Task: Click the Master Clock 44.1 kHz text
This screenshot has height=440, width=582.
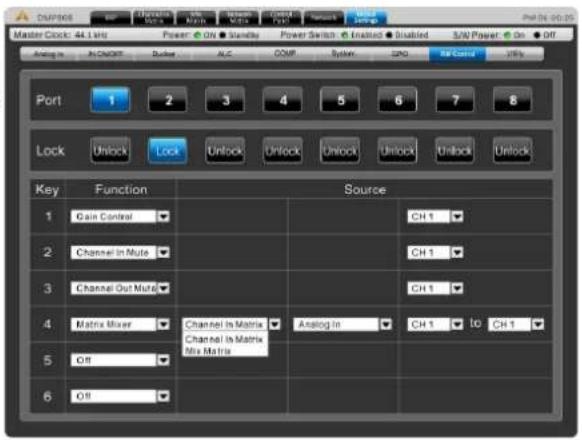Action: tap(61, 35)
